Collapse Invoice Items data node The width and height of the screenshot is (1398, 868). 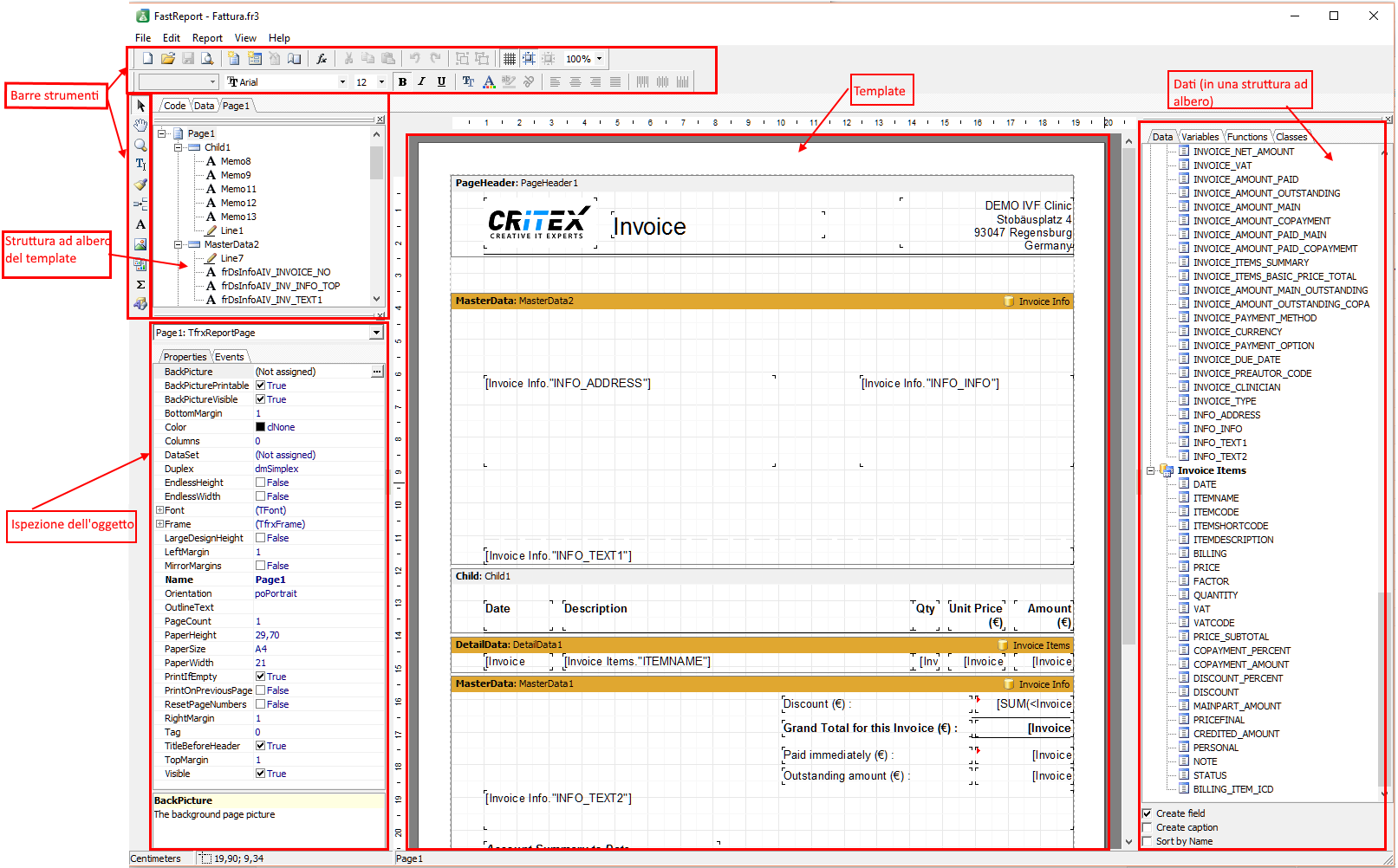pyautogui.click(x=1151, y=470)
